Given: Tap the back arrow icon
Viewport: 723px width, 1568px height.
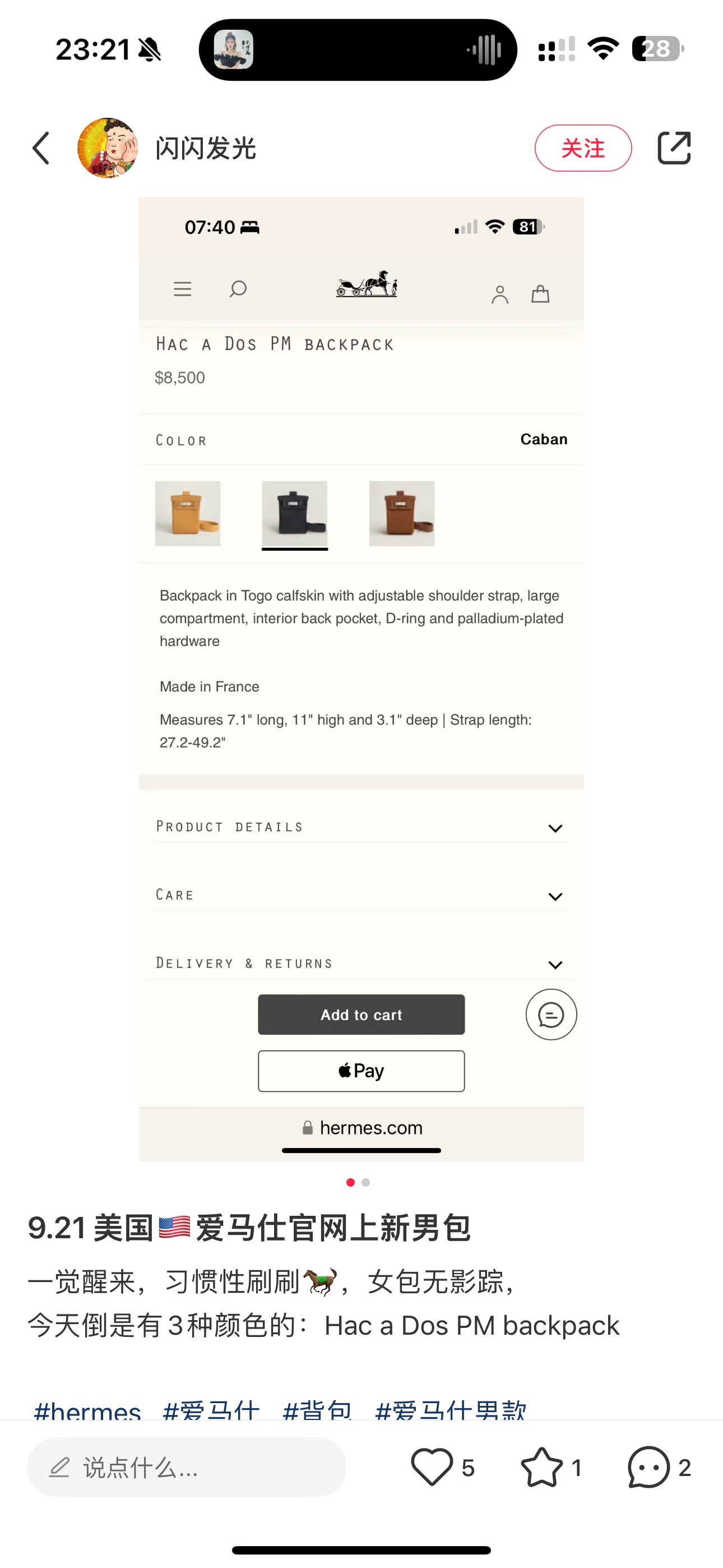Looking at the screenshot, I should click(41, 148).
